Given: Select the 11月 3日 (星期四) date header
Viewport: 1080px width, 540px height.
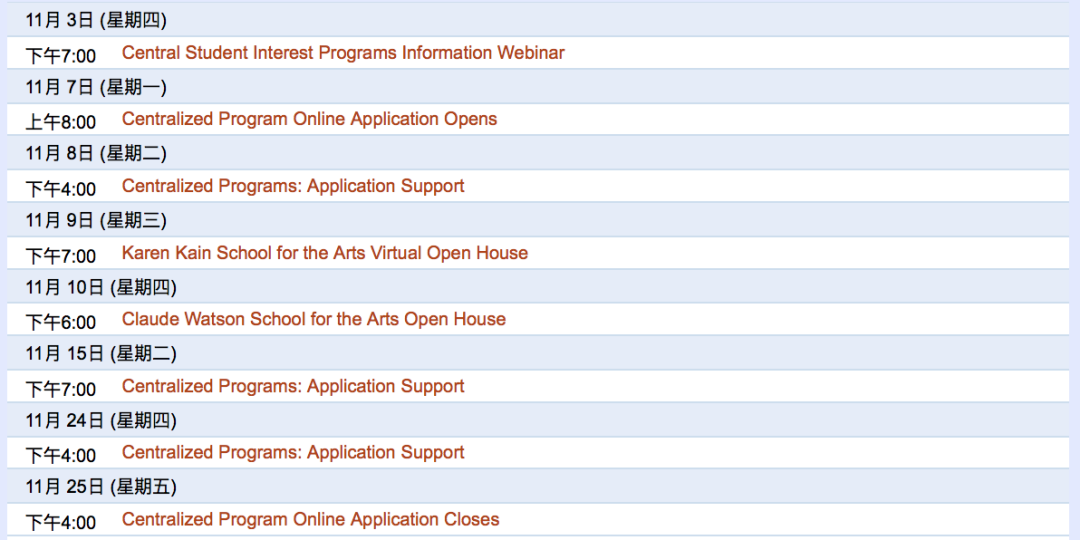Looking at the screenshot, I should coord(96,20).
